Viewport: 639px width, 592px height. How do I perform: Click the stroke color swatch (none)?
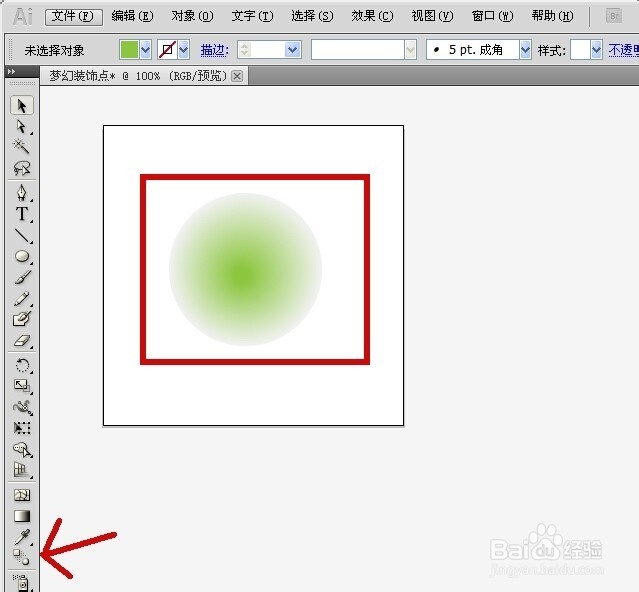pyautogui.click(x=167, y=50)
